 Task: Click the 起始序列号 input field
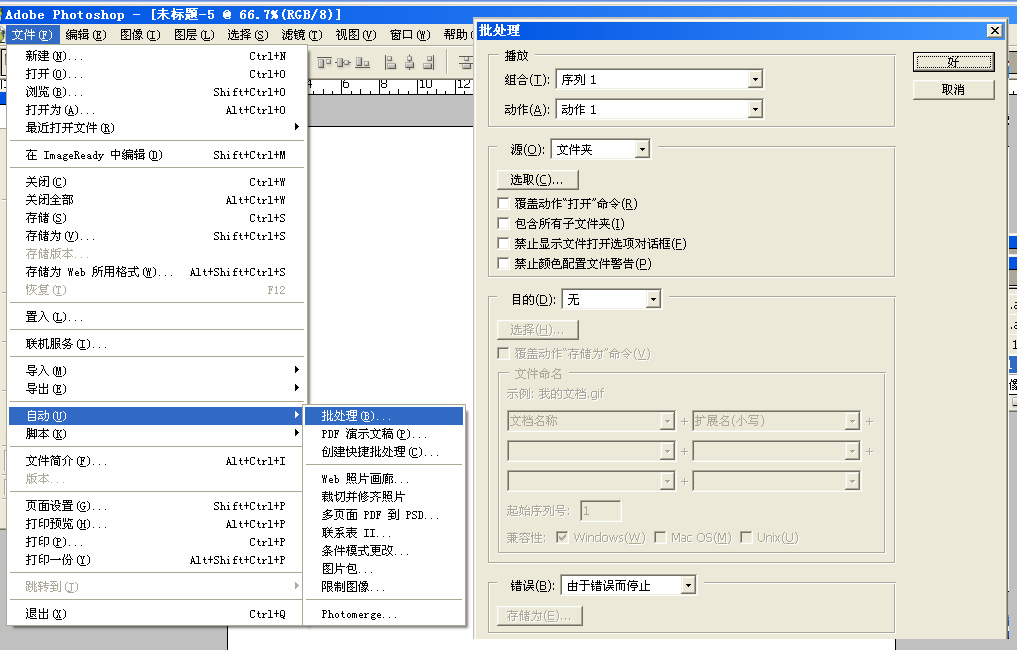point(601,511)
